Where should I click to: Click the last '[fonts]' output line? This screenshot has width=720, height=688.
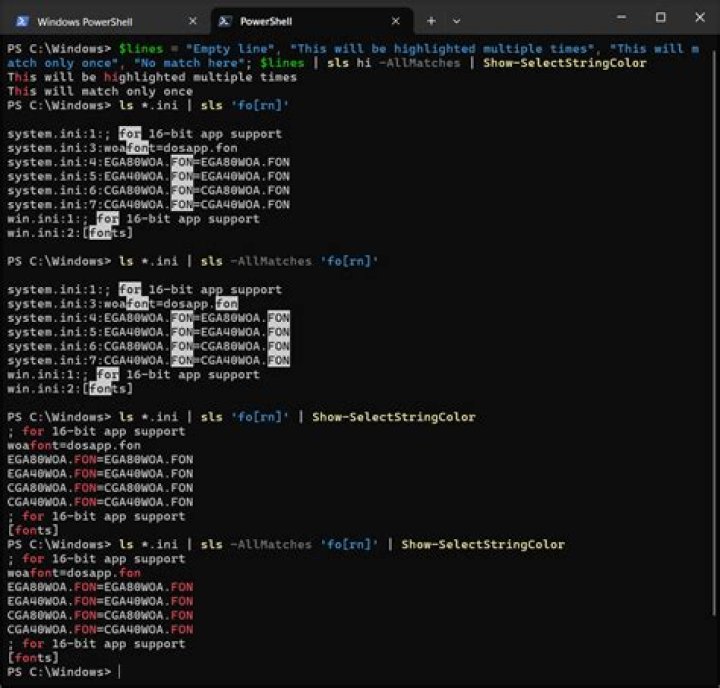pyautogui.click(x=33, y=658)
